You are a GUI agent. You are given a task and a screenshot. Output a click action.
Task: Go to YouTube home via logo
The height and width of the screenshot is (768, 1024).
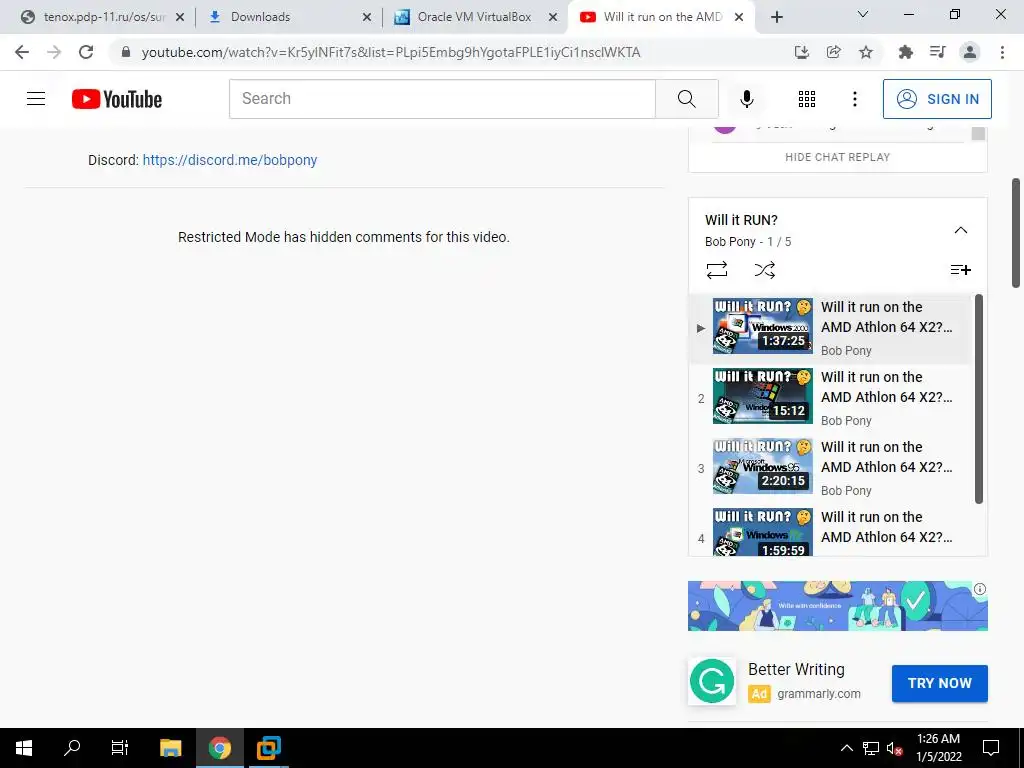click(x=117, y=99)
